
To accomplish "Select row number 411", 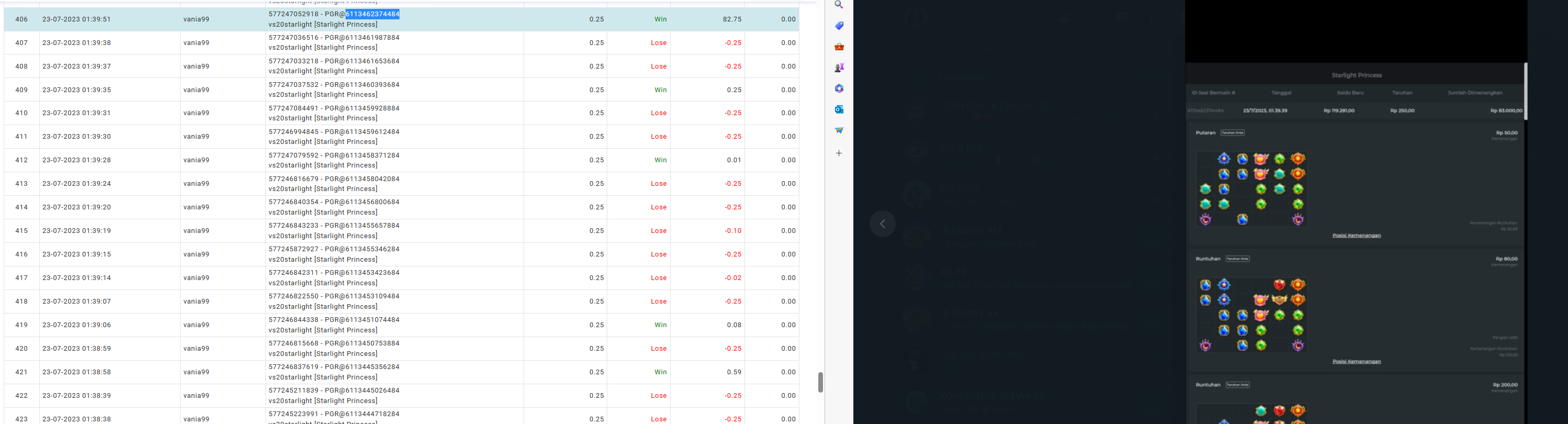I will point(21,137).
